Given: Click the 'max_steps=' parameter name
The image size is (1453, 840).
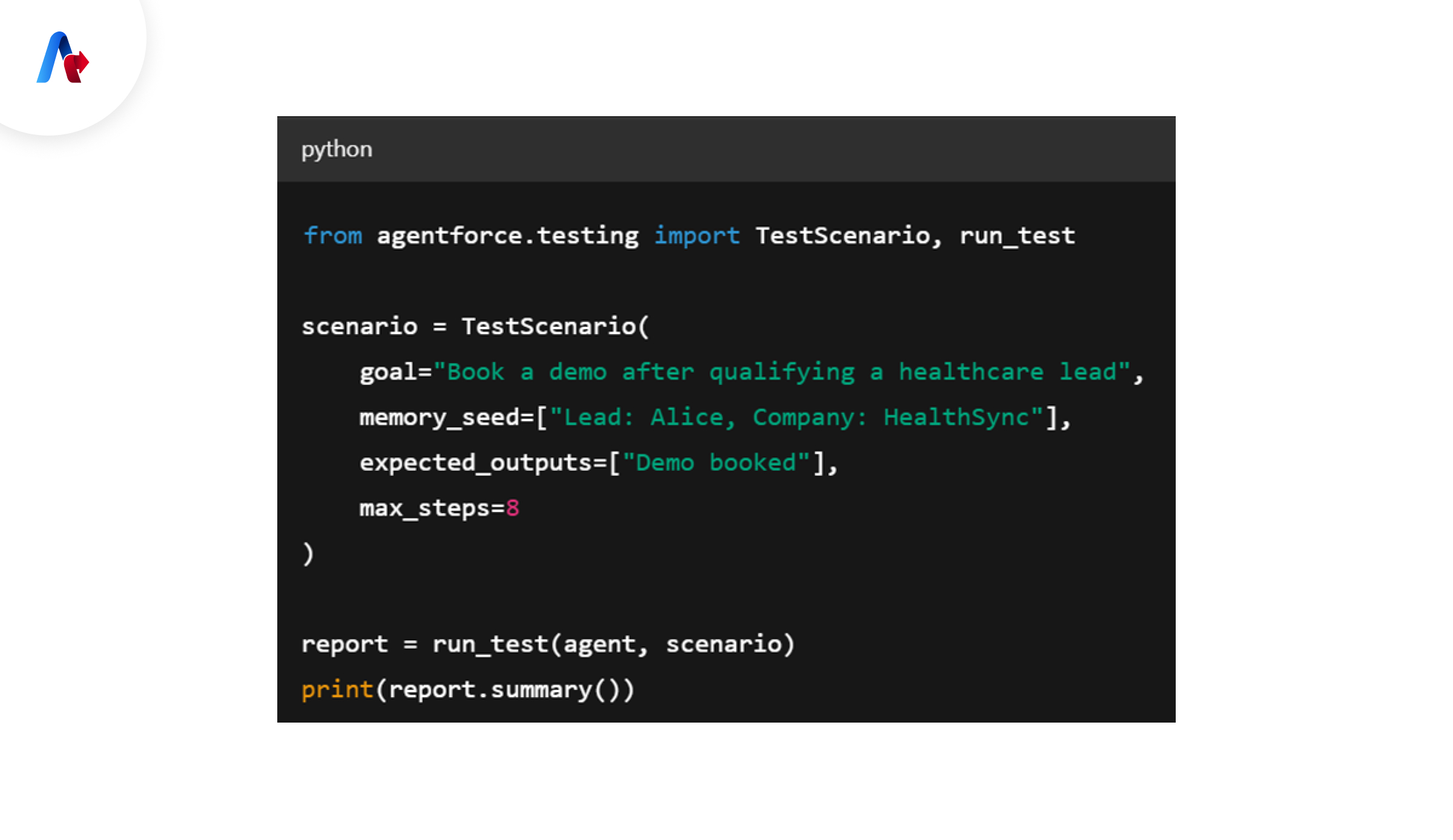Looking at the screenshot, I should (x=432, y=508).
